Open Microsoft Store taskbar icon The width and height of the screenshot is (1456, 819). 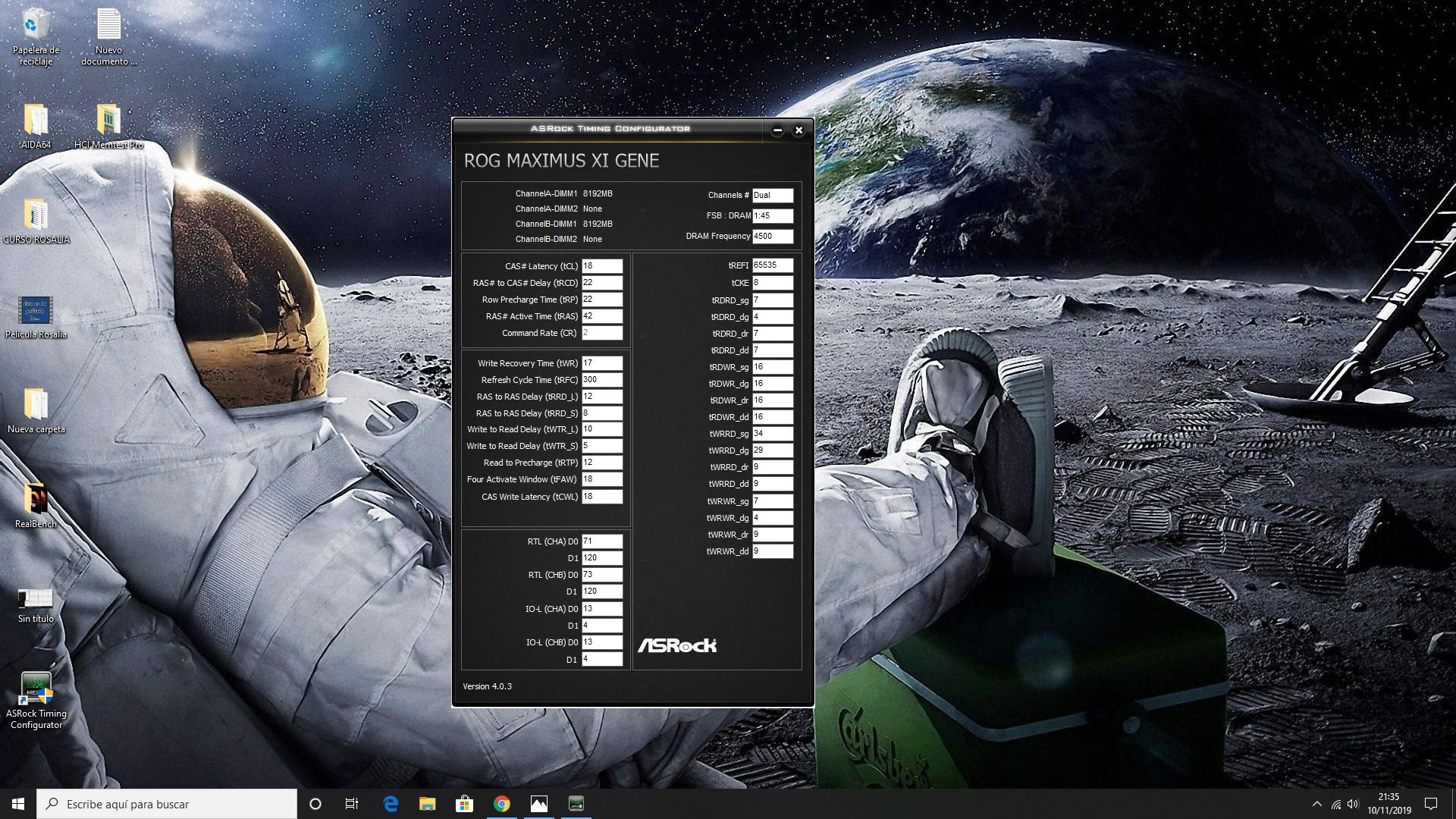click(x=464, y=804)
